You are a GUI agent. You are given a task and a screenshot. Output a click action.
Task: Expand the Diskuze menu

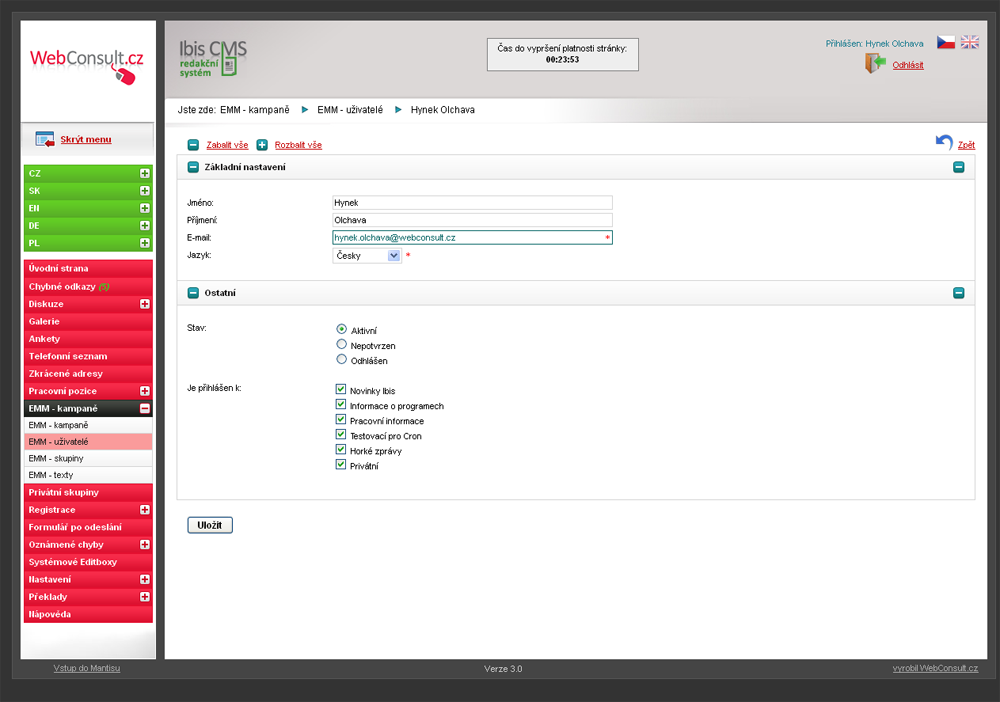145,304
